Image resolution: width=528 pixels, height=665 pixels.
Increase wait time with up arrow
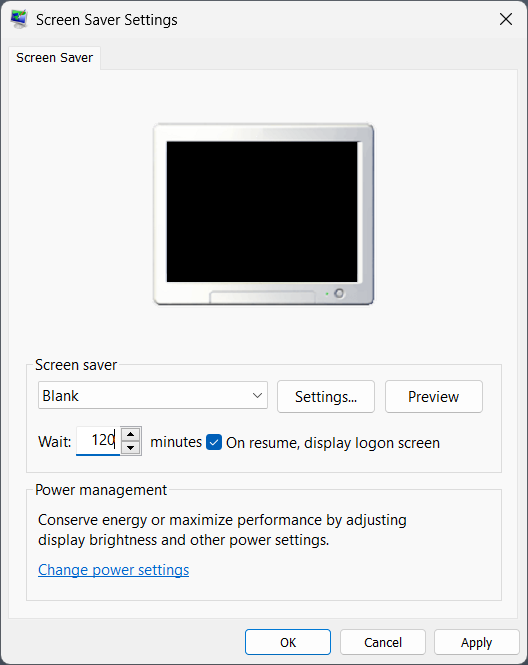point(131,434)
